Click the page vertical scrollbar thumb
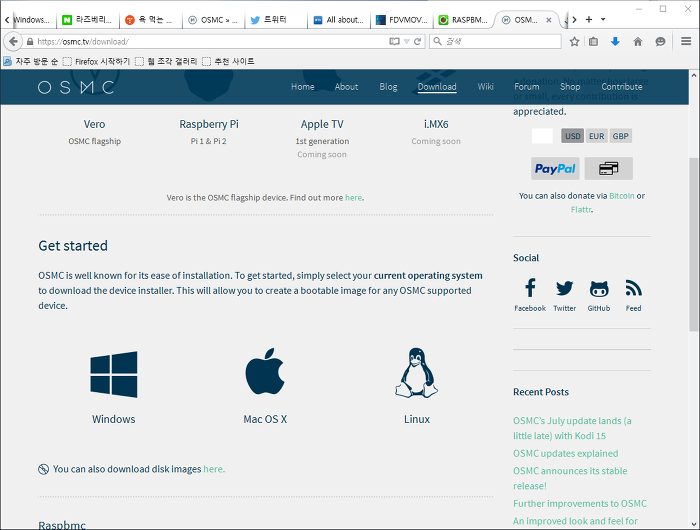The height and width of the screenshot is (530, 700). (694, 244)
